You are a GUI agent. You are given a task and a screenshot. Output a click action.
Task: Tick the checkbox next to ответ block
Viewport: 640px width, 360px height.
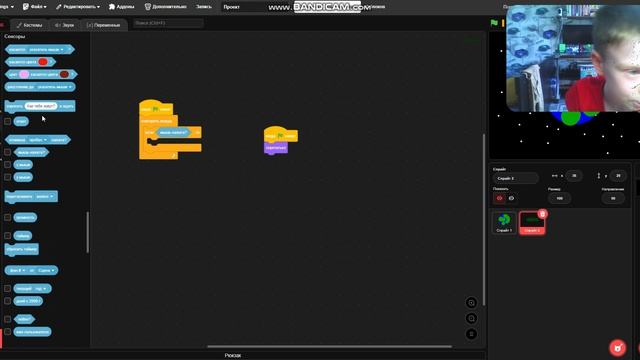(7, 121)
